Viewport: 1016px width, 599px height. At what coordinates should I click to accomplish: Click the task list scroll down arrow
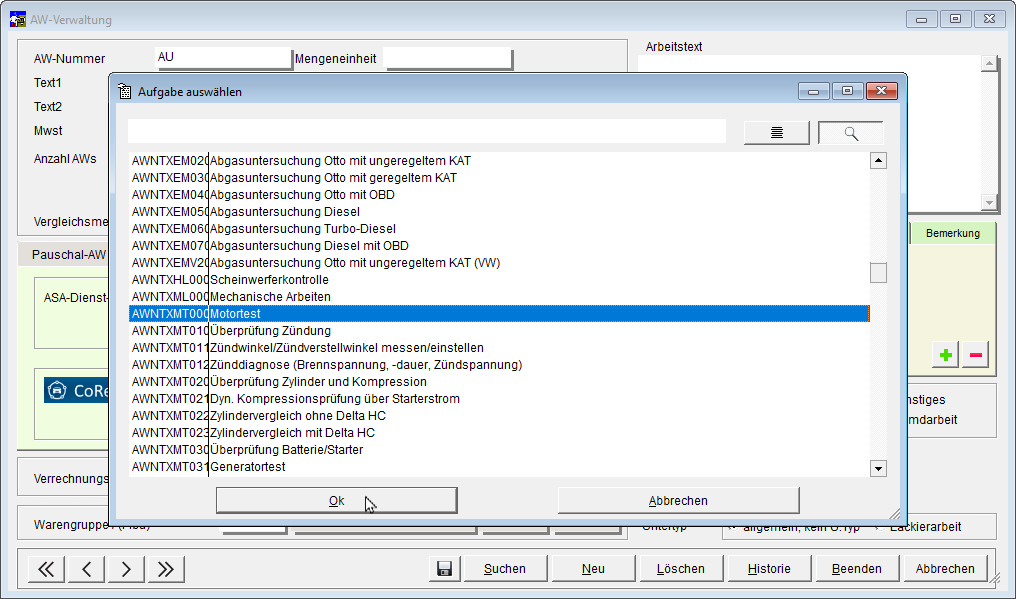coord(878,468)
